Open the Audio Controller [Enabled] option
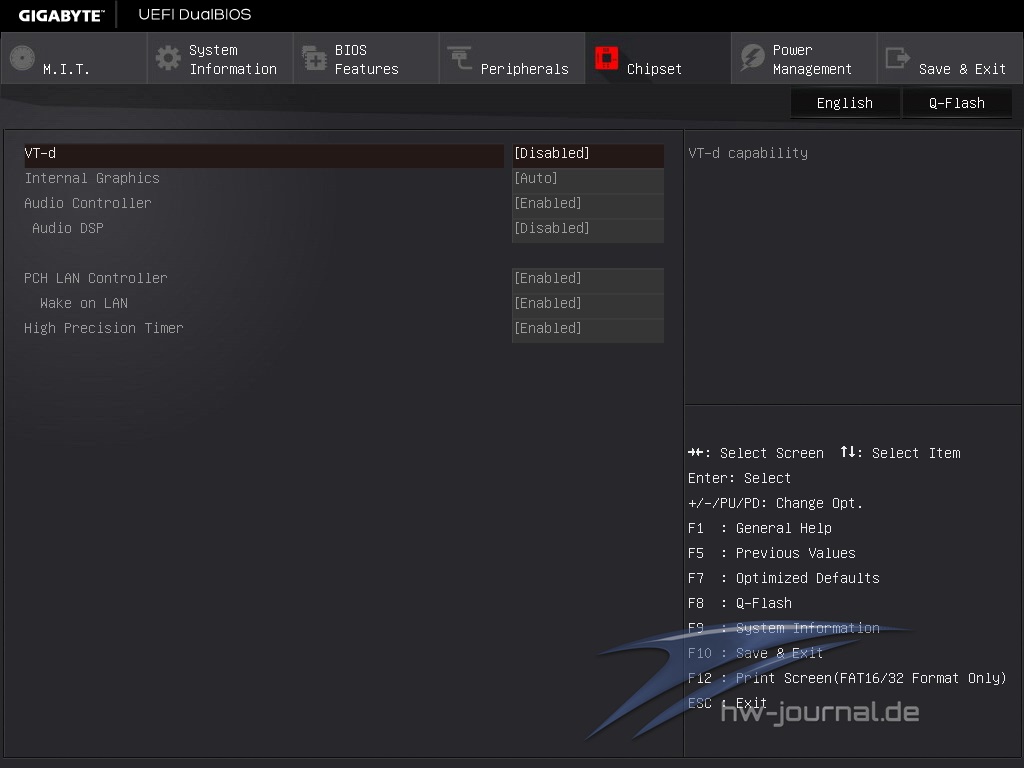The height and width of the screenshot is (768, 1024). (587, 204)
